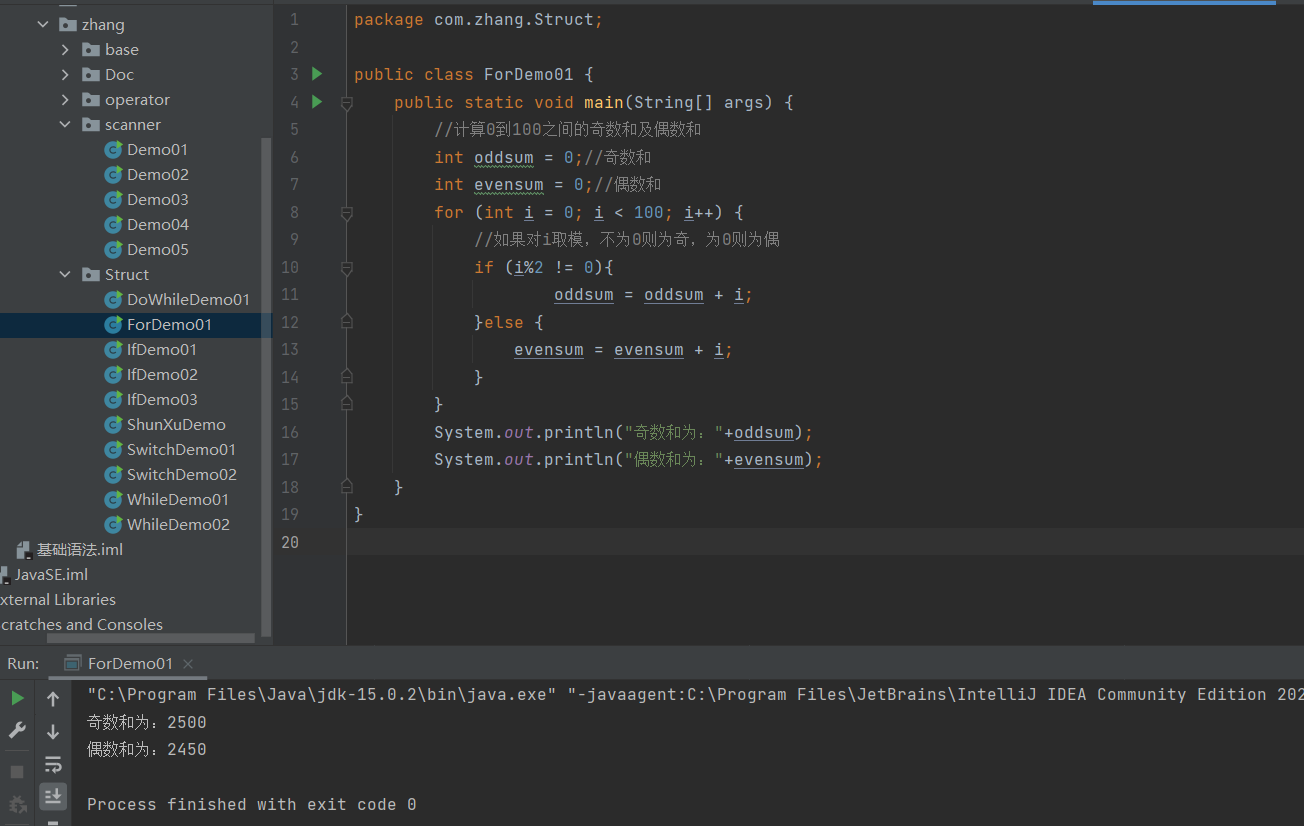Screen dimensions: 1304x826
Task: Click the project panel vertical scrollbar
Action: click(x=266, y=386)
